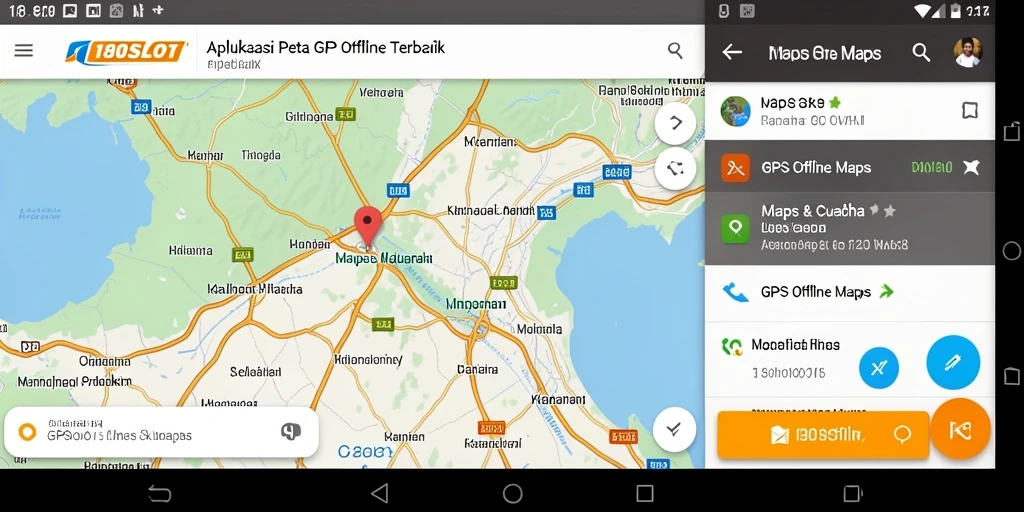
Task: Open the profile avatar in panel header
Action: click(967, 52)
